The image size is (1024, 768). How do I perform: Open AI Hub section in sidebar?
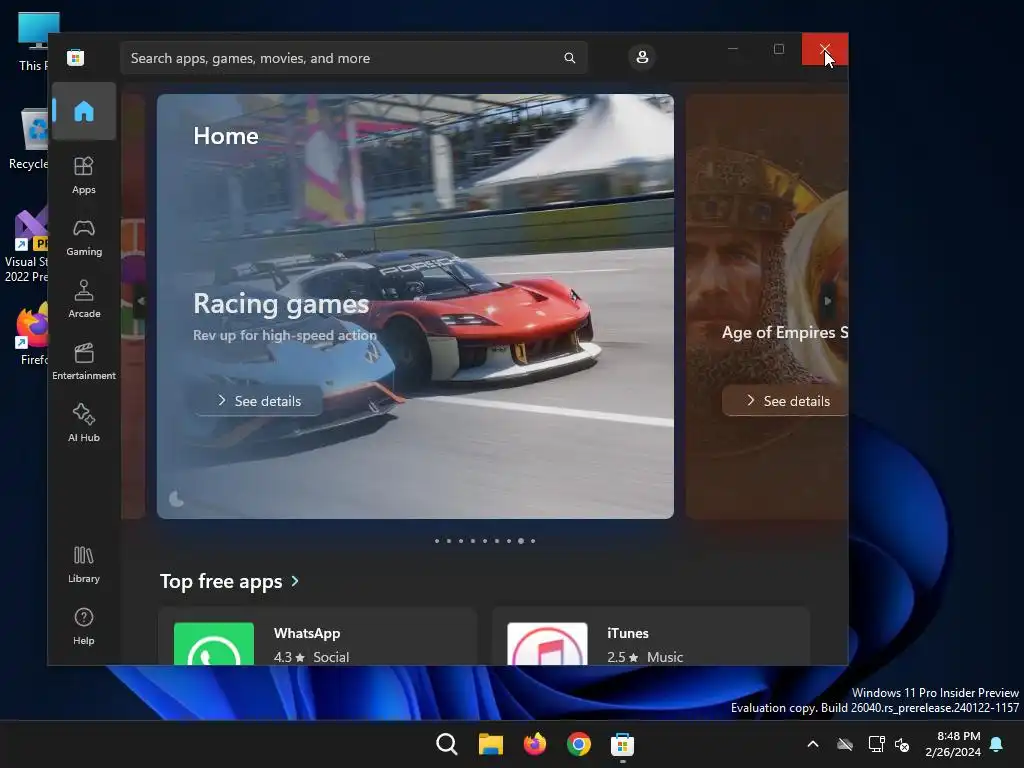tap(84, 423)
